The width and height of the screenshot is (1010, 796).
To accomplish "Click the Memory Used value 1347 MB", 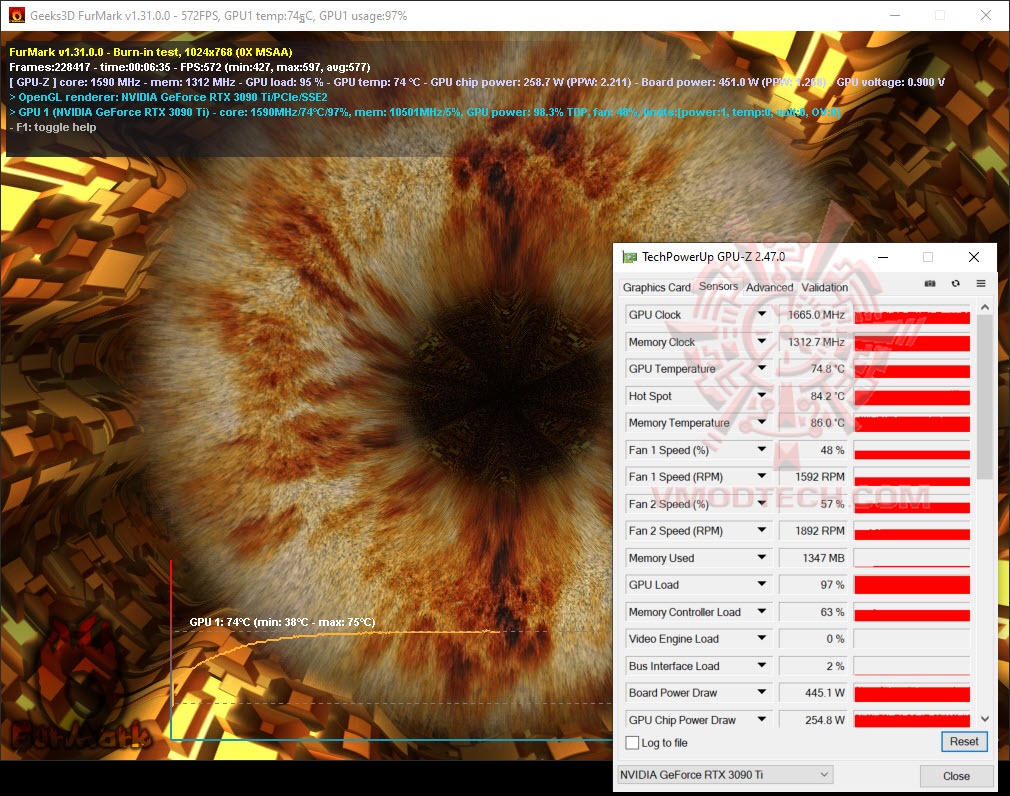I will click(815, 558).
